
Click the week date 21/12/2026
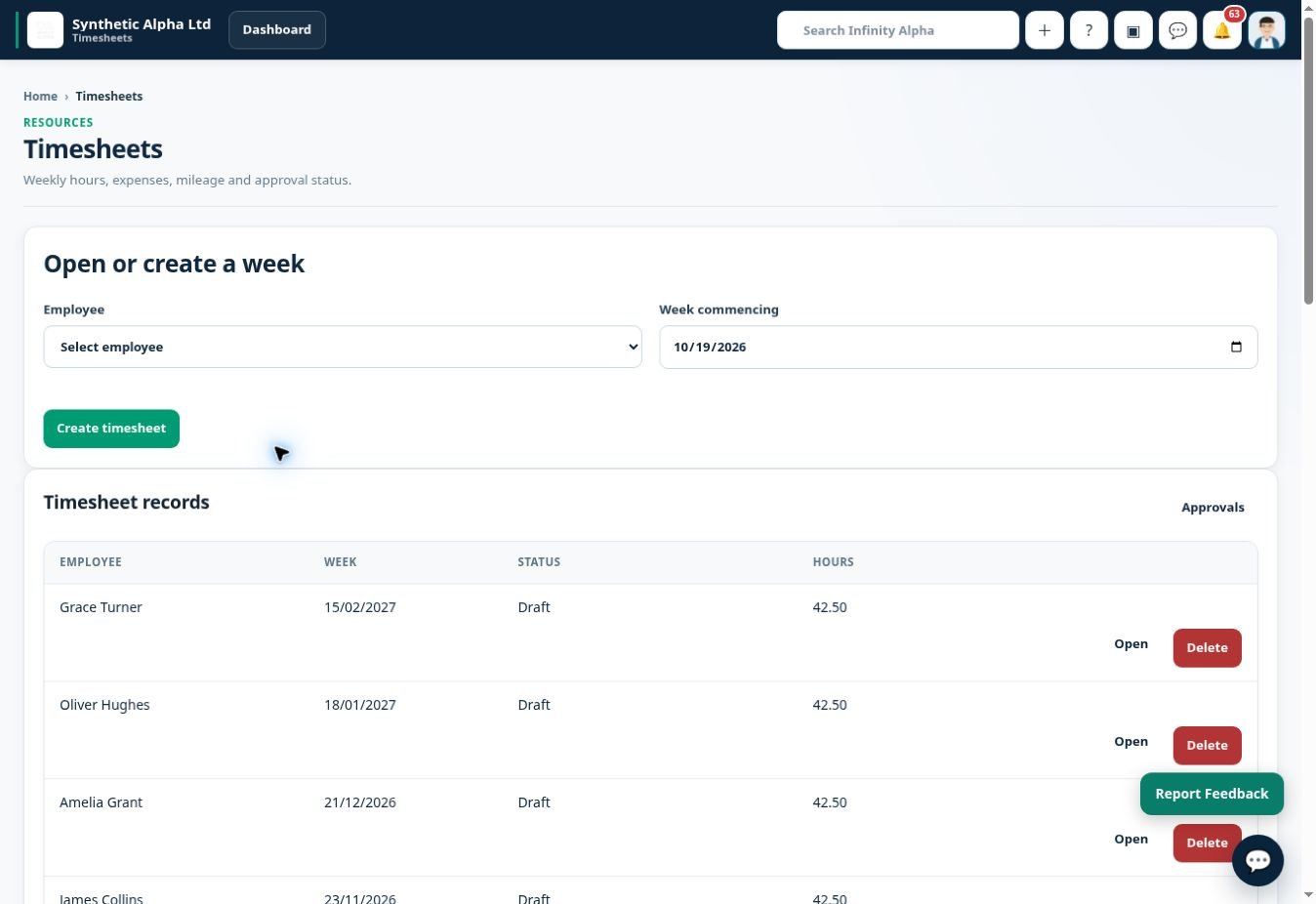360,802
